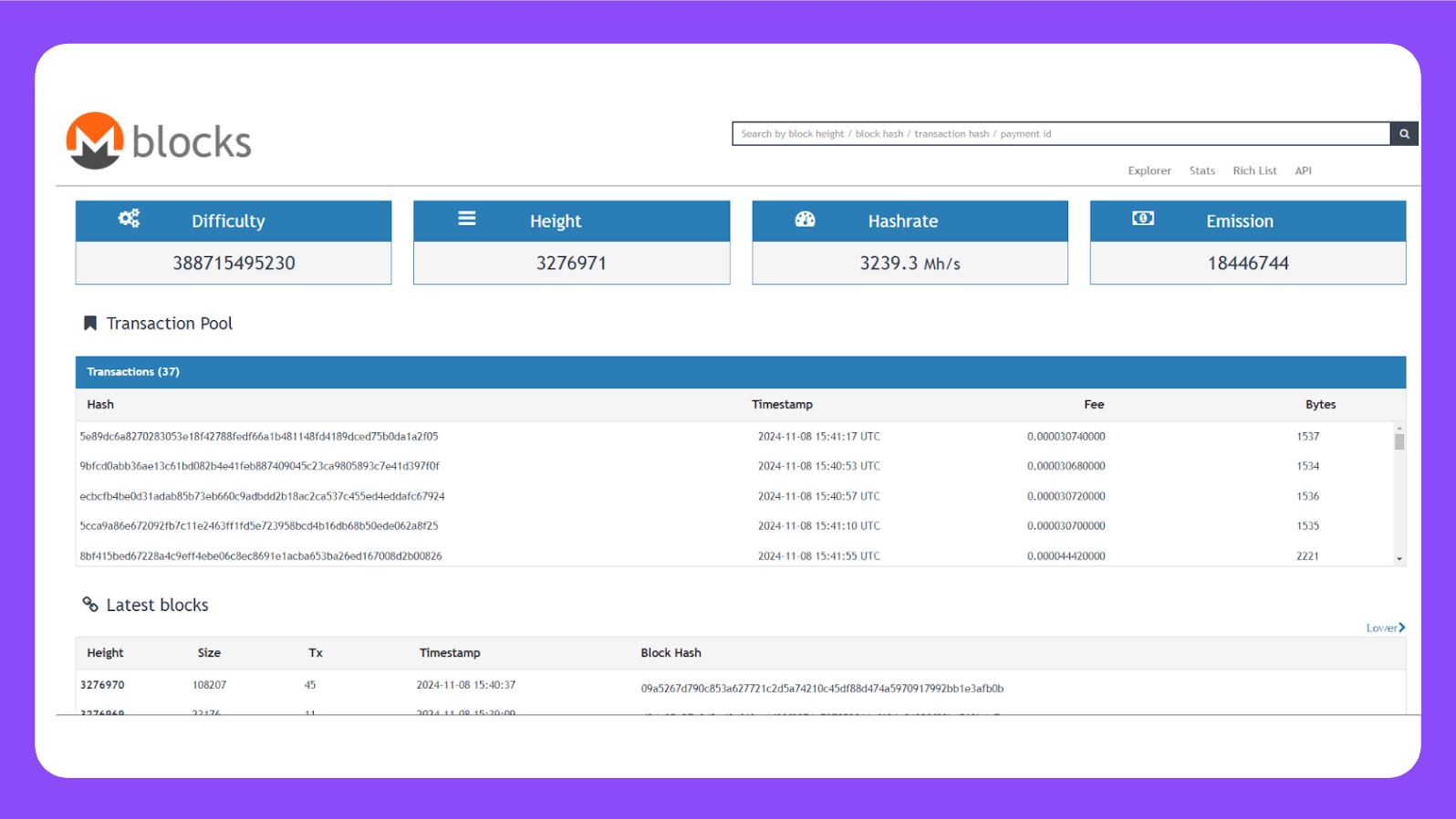Click the Latest blocks chain icon
This screenshot has width=1456, height=819.
[90, 605]
